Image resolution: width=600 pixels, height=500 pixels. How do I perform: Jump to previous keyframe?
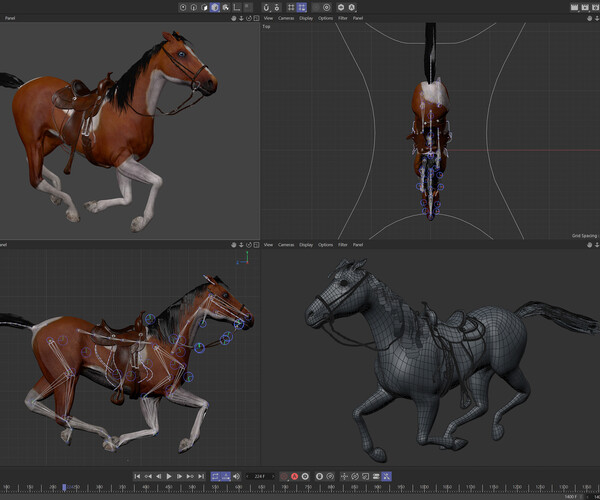coord(148,476)
